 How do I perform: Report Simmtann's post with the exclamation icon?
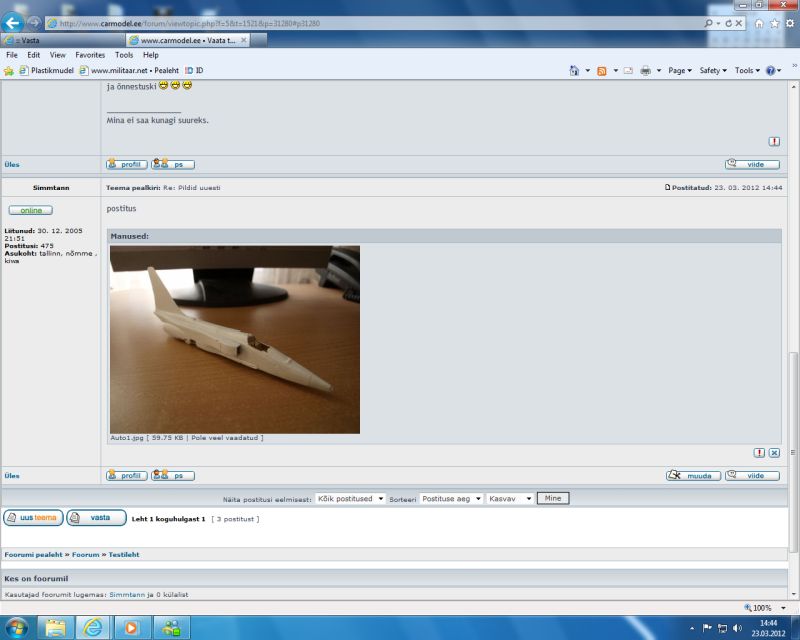click(759, 453)
